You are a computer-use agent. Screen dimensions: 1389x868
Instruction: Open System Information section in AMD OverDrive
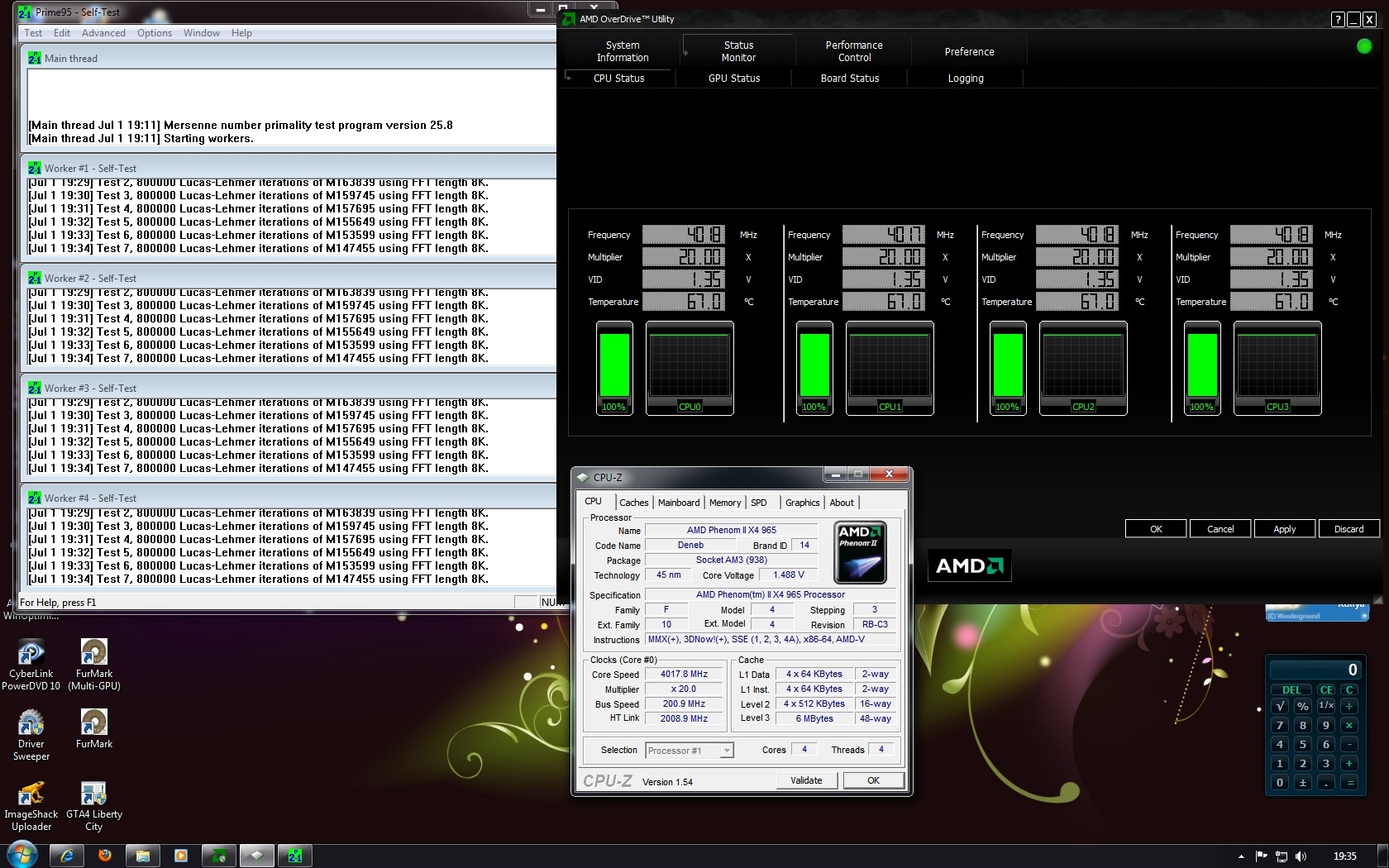[623, 51]
